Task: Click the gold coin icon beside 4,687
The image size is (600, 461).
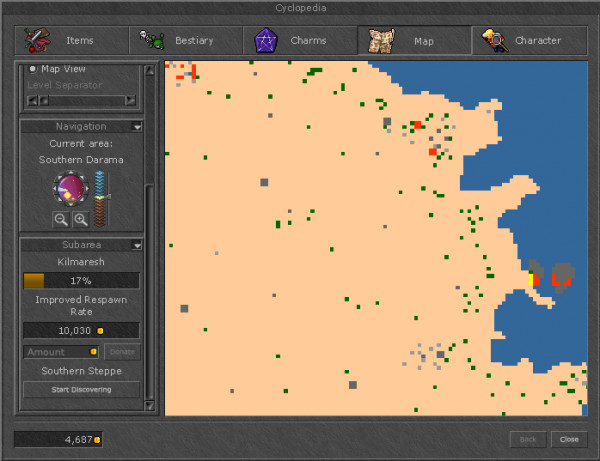Action: coord(97,440)
